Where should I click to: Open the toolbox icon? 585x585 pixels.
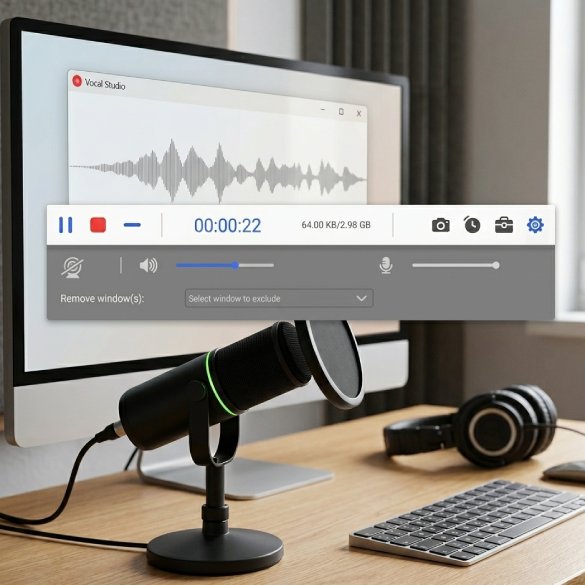coord(504,225)
